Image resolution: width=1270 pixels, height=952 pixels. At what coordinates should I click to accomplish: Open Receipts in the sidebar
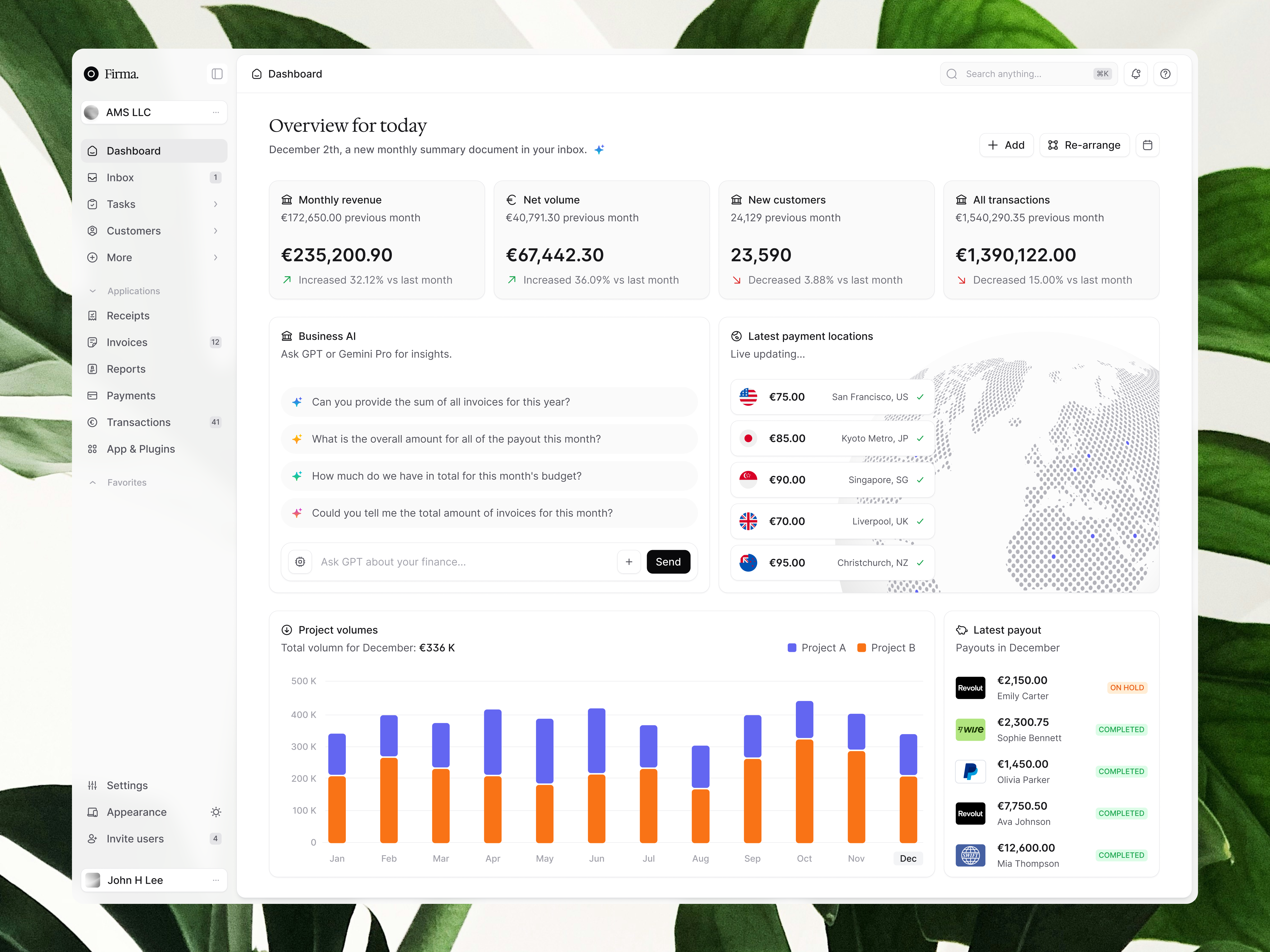(x=154, y=315)
